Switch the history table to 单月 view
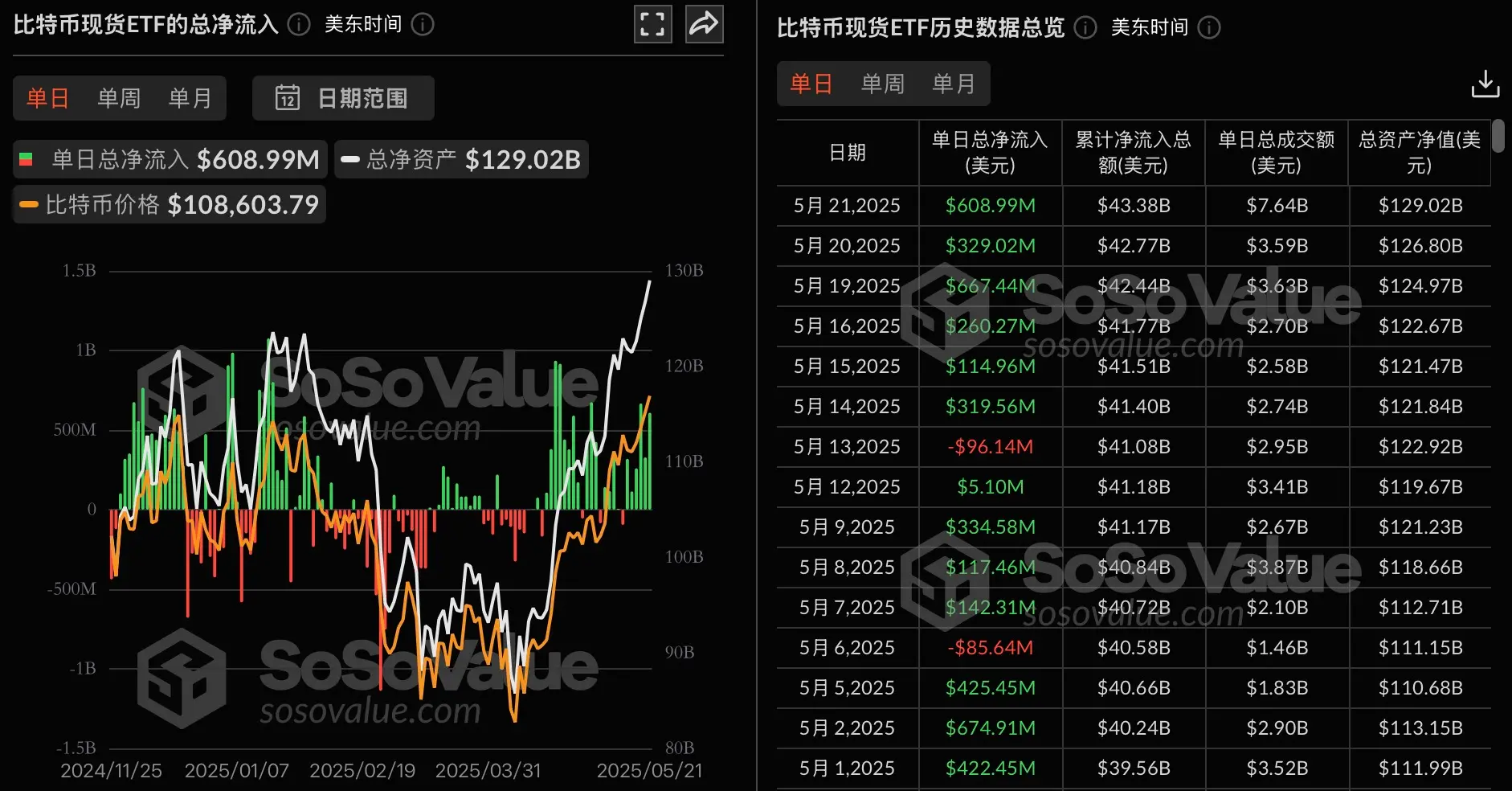1512x791 pixels. point(954,83)
